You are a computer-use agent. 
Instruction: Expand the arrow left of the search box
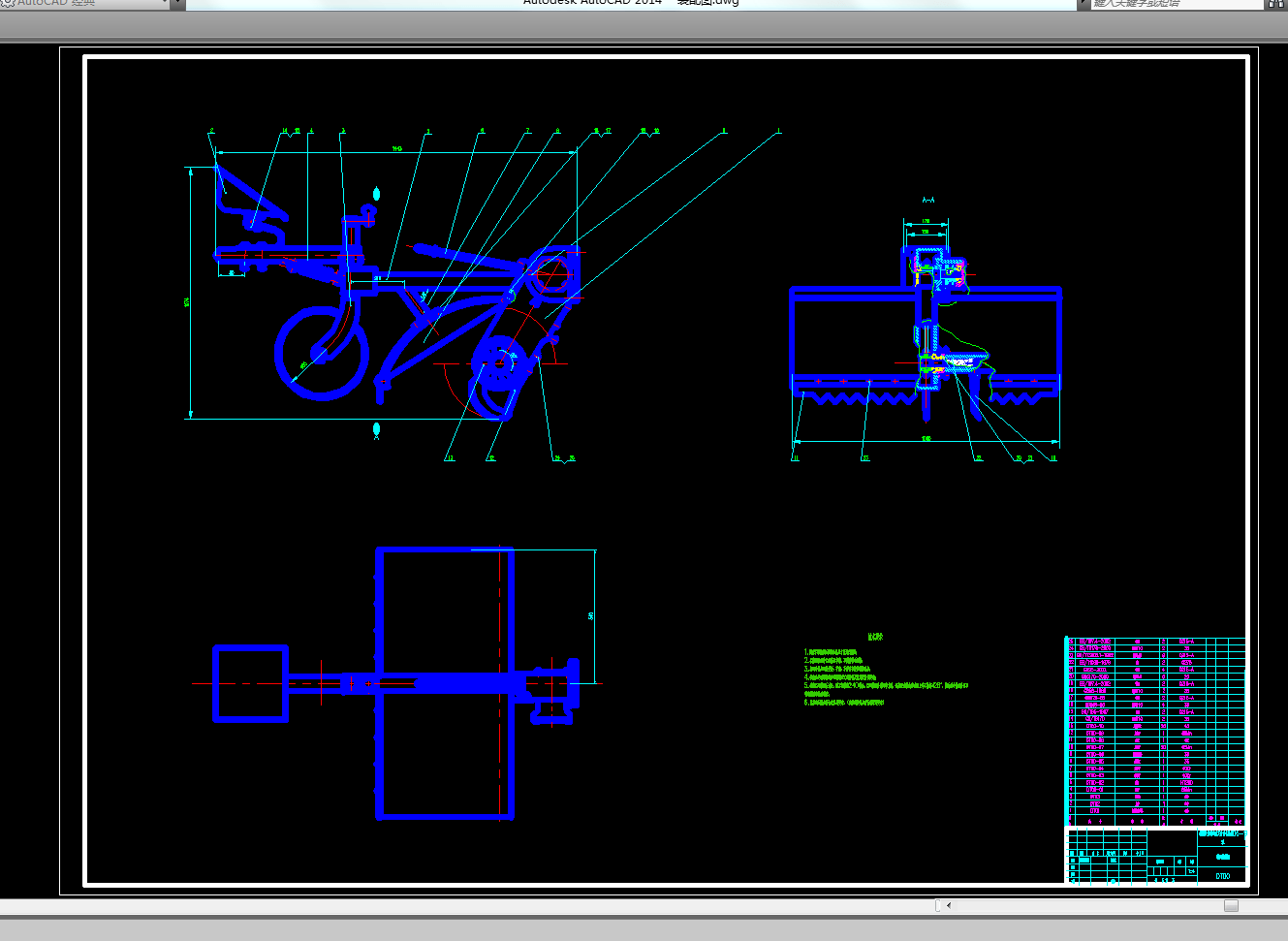(1083, 4)
